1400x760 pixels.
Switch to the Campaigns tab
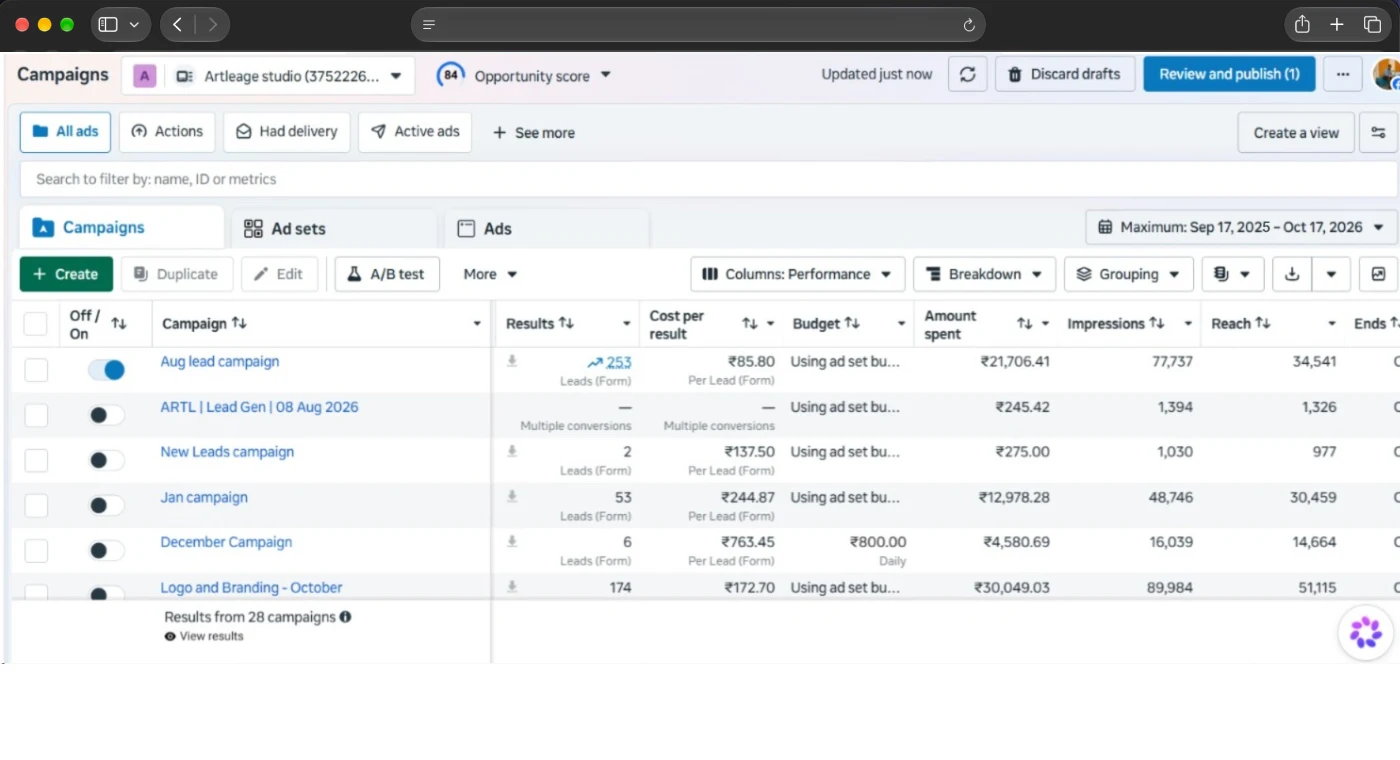(x=122, y=227)
